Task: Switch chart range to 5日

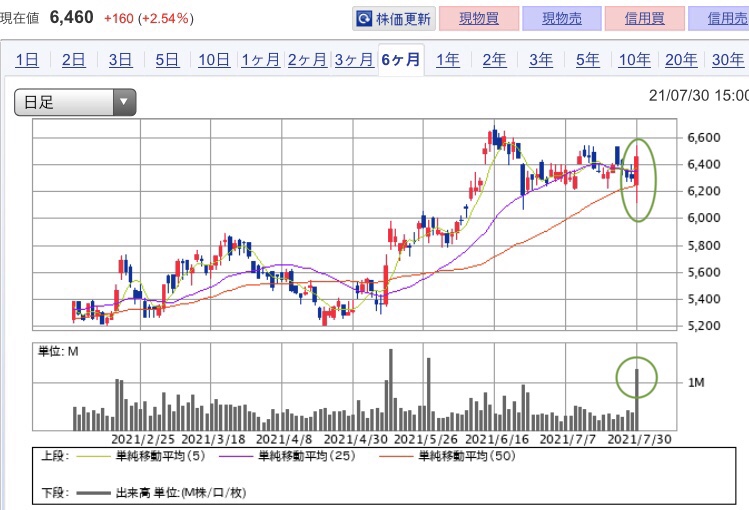Action: click(x=167, y=60)
